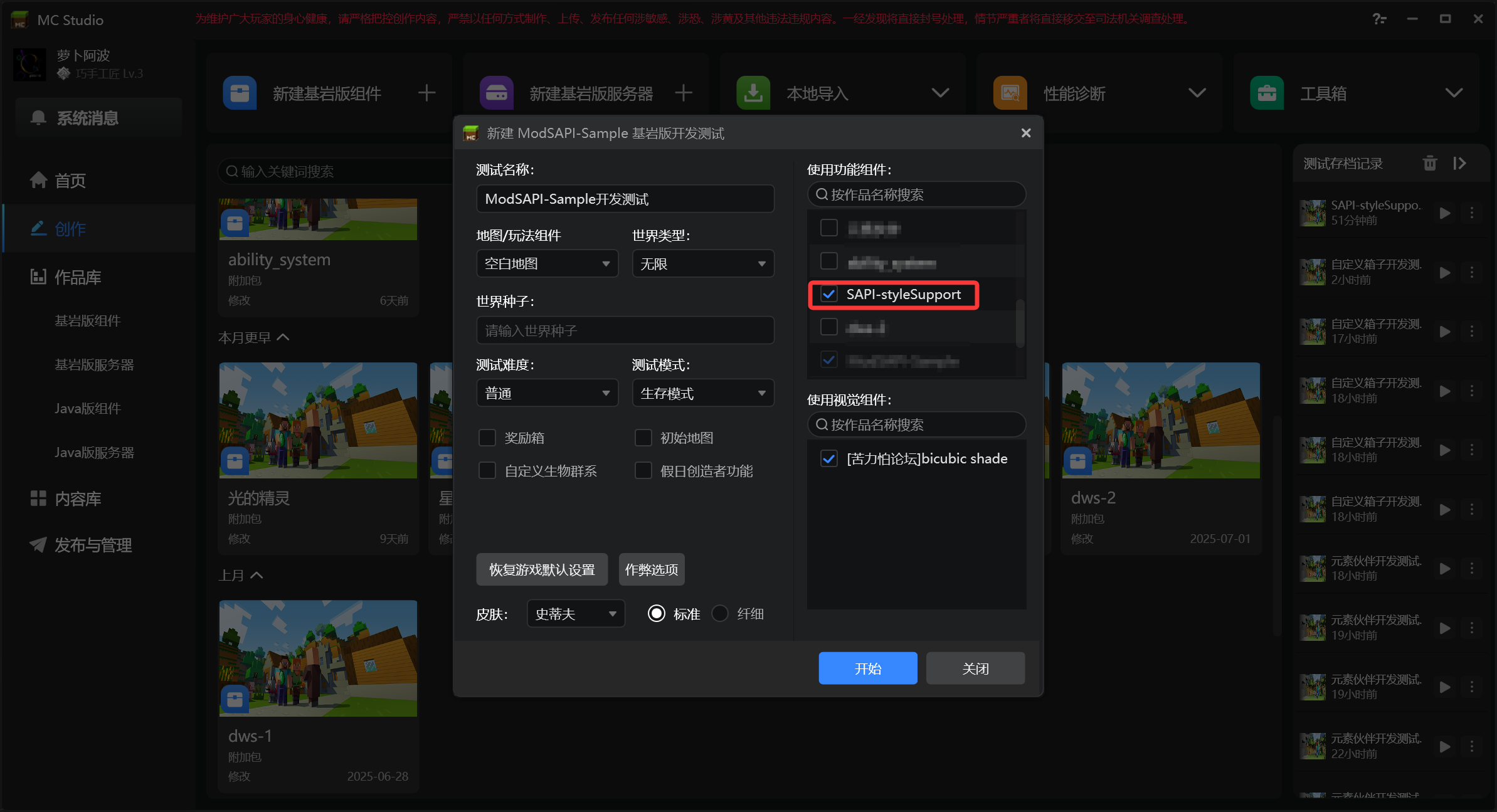Viewport: 1497px width, 812px height.
Task: Collapse the 本月更早 section
Action: pyautogui.click(x=283, y=337)
